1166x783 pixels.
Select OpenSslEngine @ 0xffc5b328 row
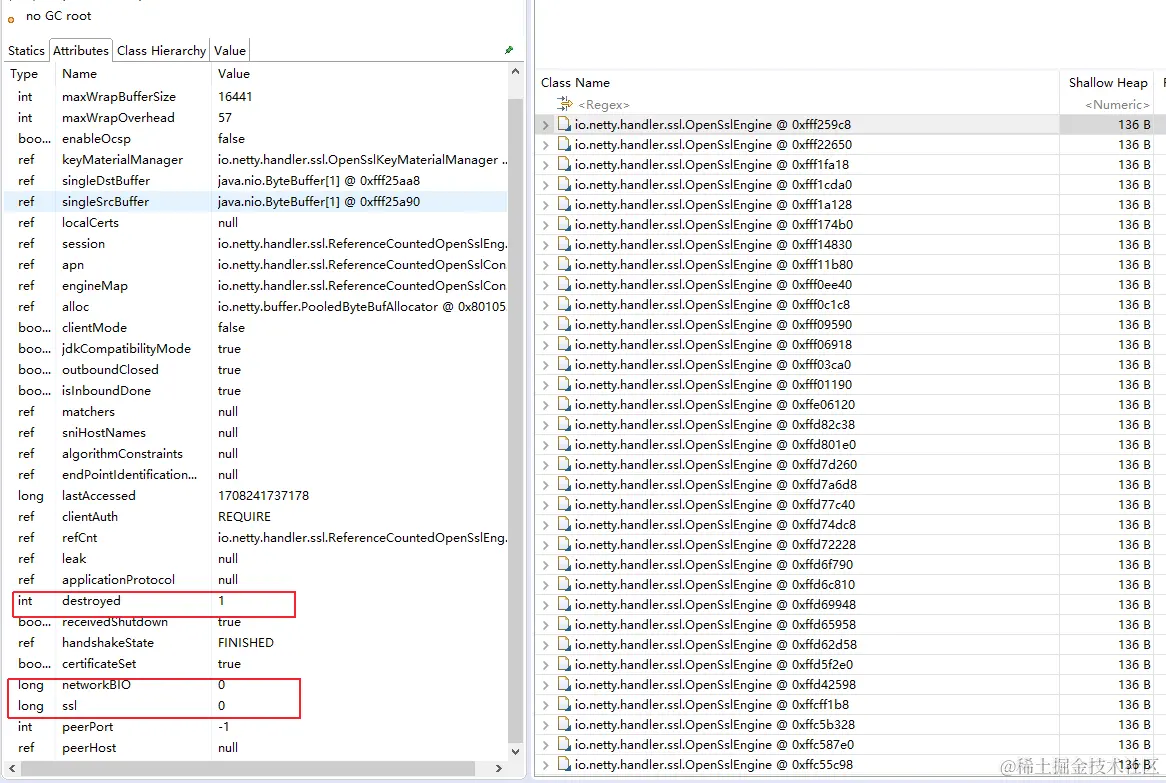(845, 725)
